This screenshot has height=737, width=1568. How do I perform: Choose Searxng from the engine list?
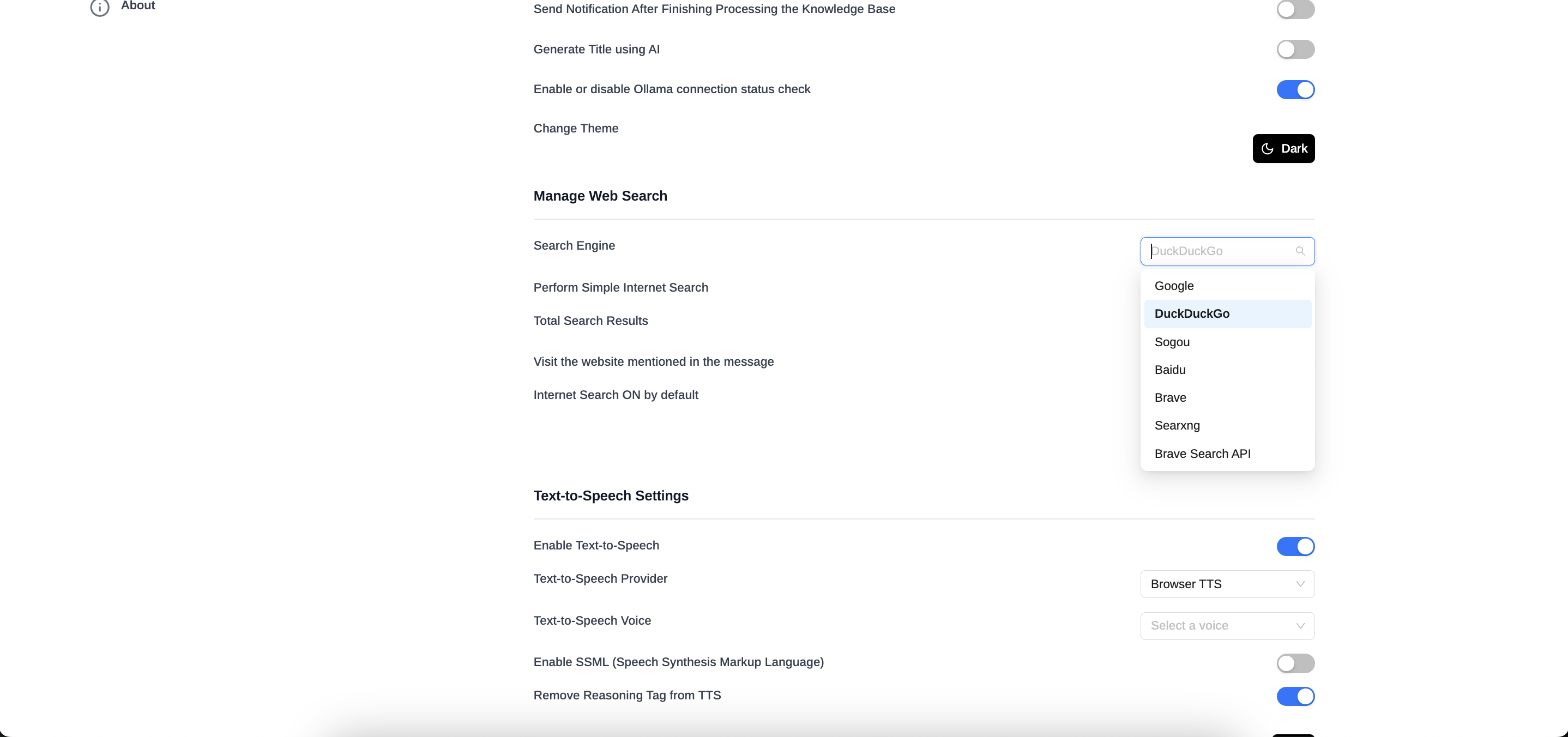click(1177, 425)
